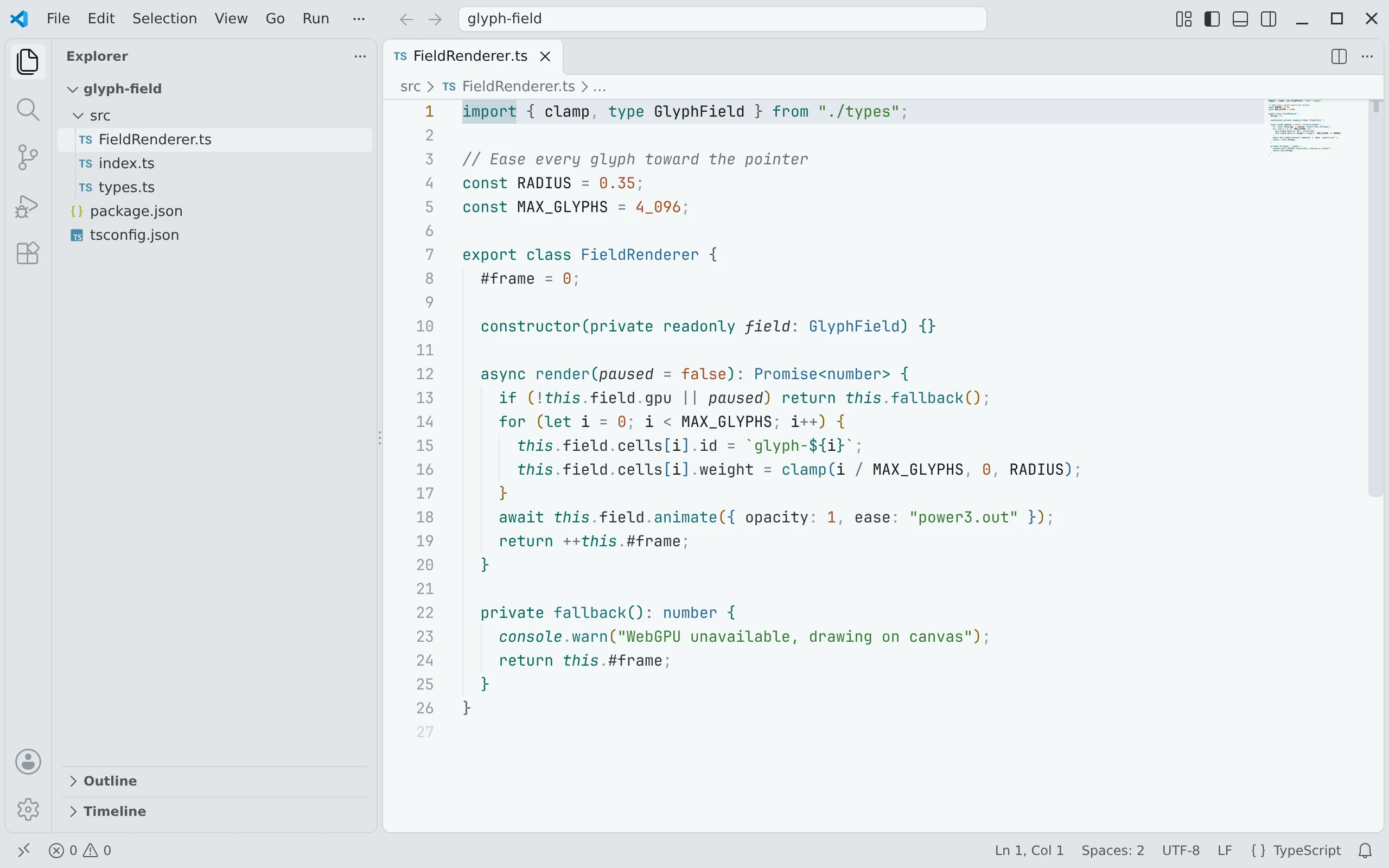The image size is (1389, 868).
Task: Open editor More Actions menu
Action: (1367, 56)
